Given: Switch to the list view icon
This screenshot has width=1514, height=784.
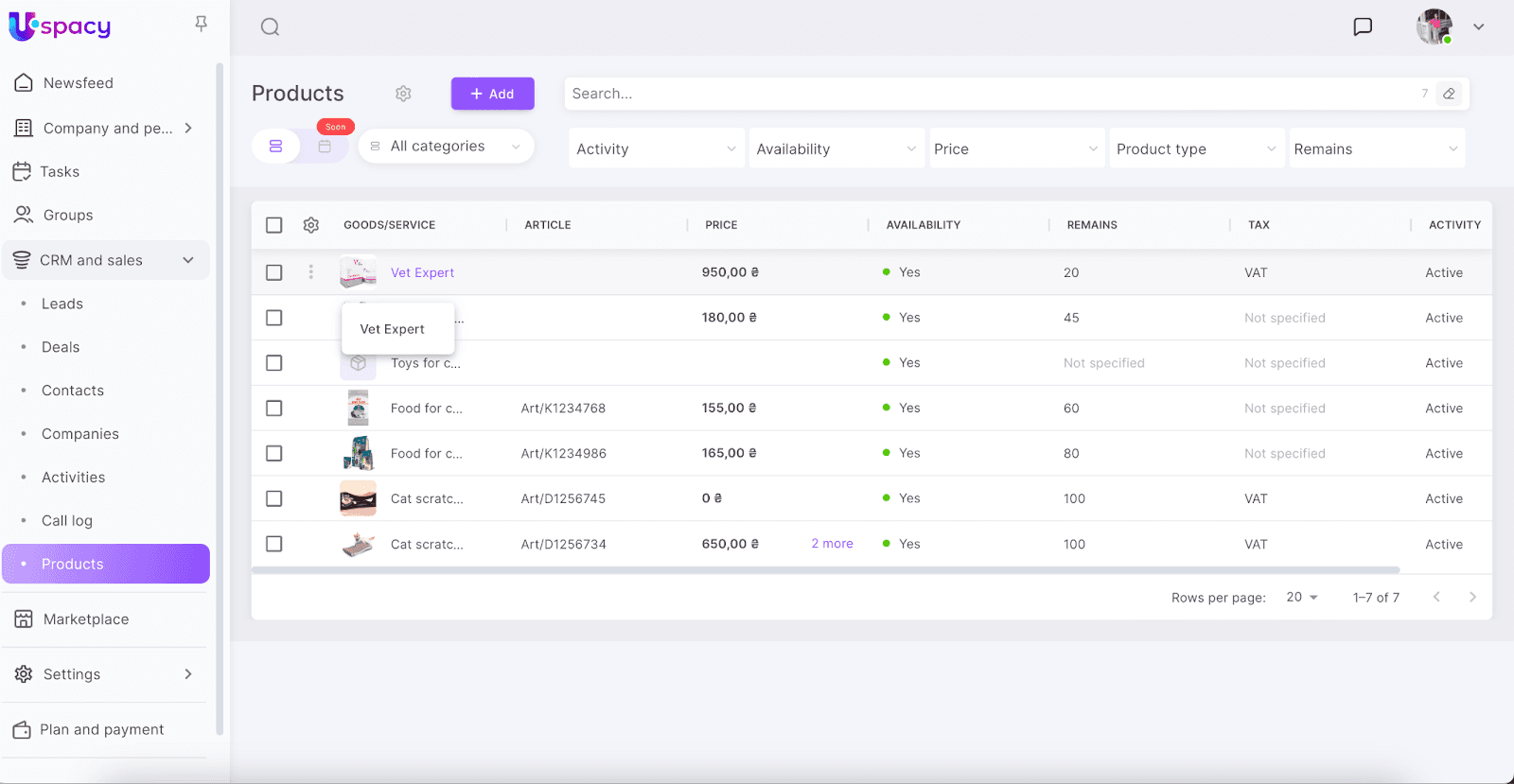Looking at the screenshot, I should pyautogui.click(x=276, y=147).
